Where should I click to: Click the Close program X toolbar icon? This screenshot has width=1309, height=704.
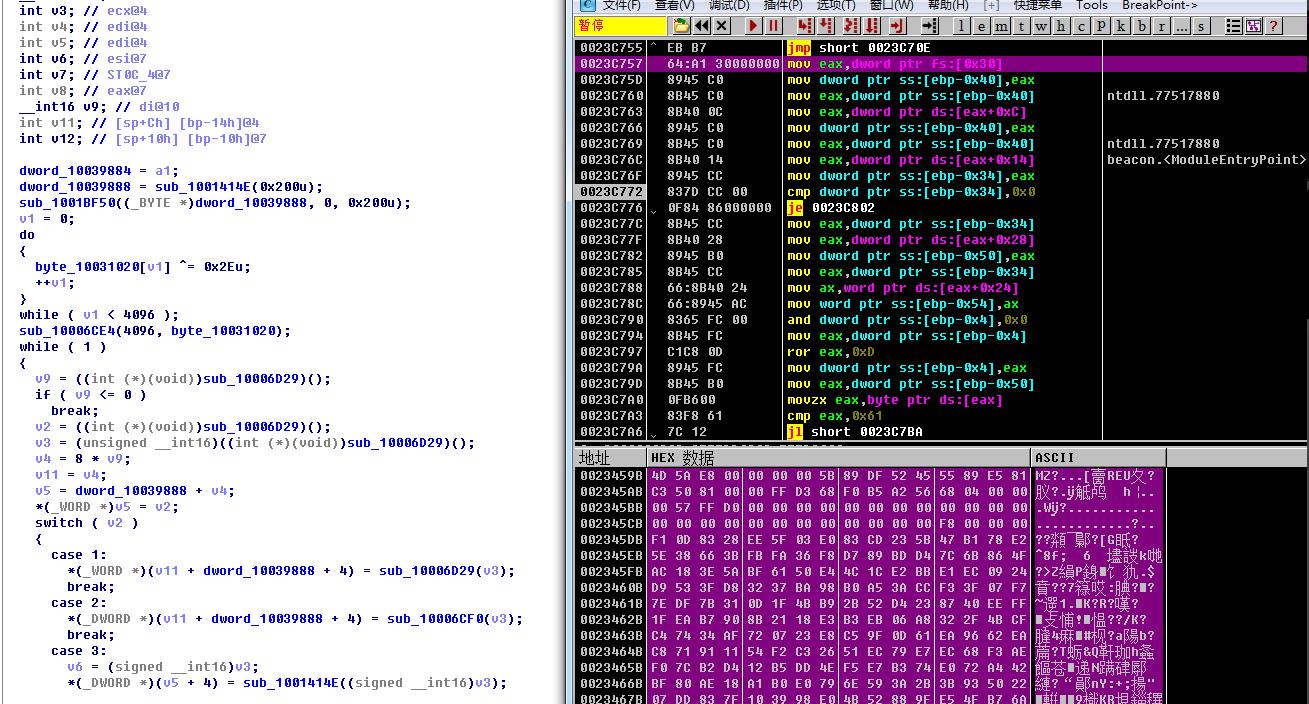[x=722, y=26]
